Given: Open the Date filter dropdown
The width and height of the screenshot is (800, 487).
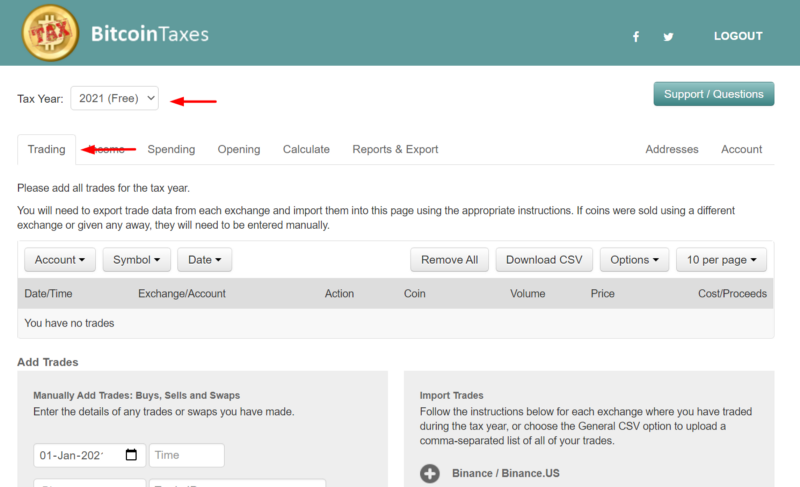Looking at the screenshot, I should [x=205, y=260].
